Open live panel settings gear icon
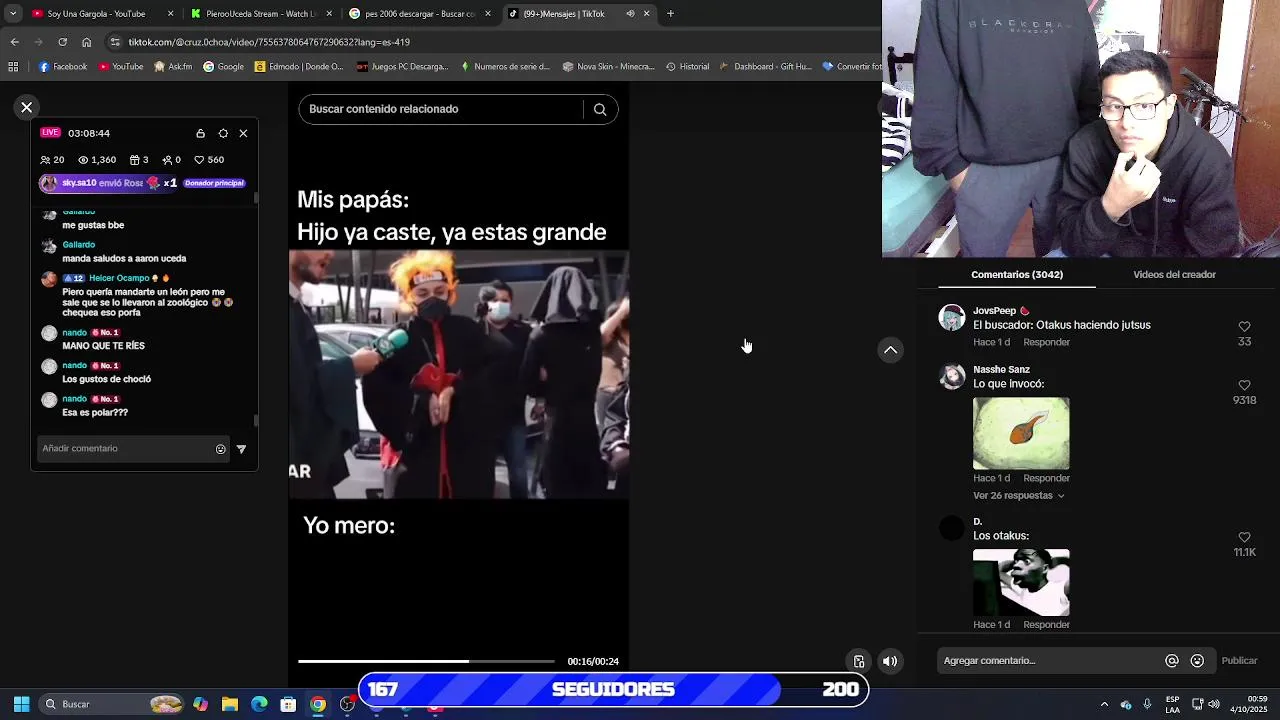The height and width of the screenshot is (720, 1280). tap(223, 133)
